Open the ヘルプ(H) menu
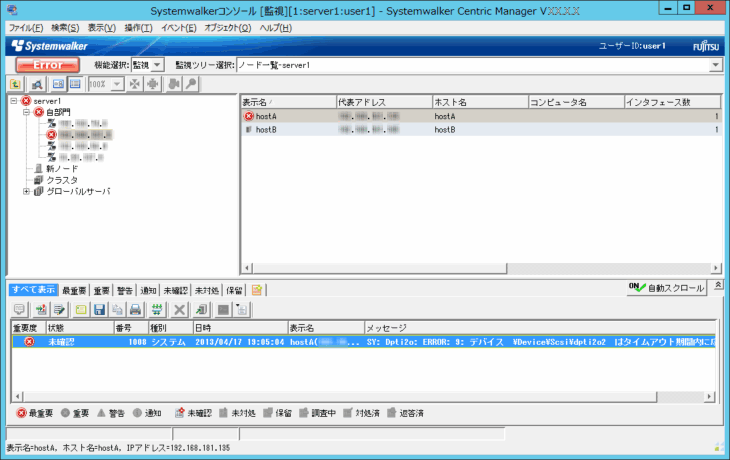 coord(276,28)
